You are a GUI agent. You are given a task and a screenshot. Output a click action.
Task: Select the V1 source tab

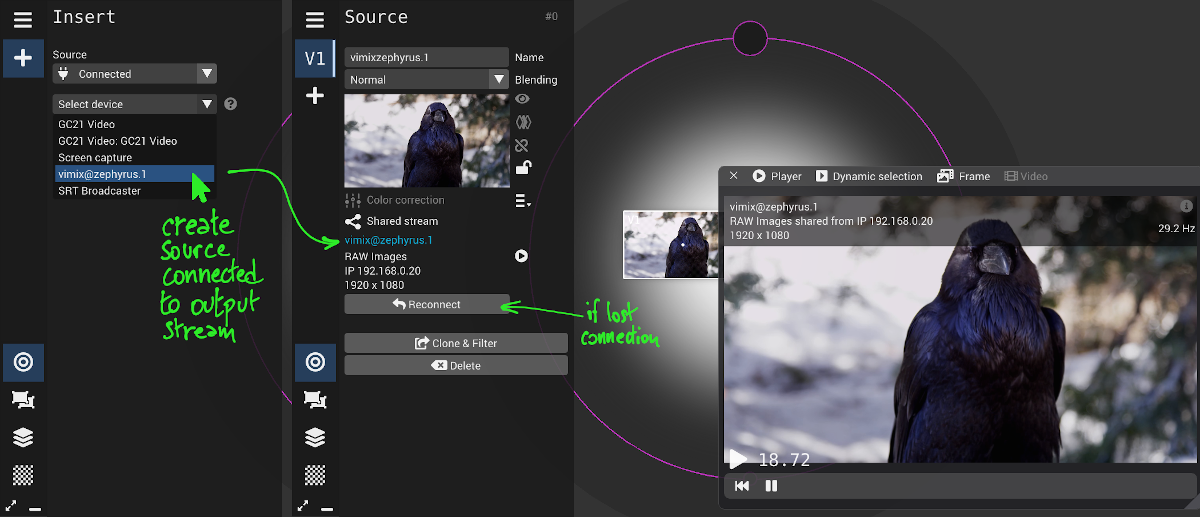click(315, 59)
